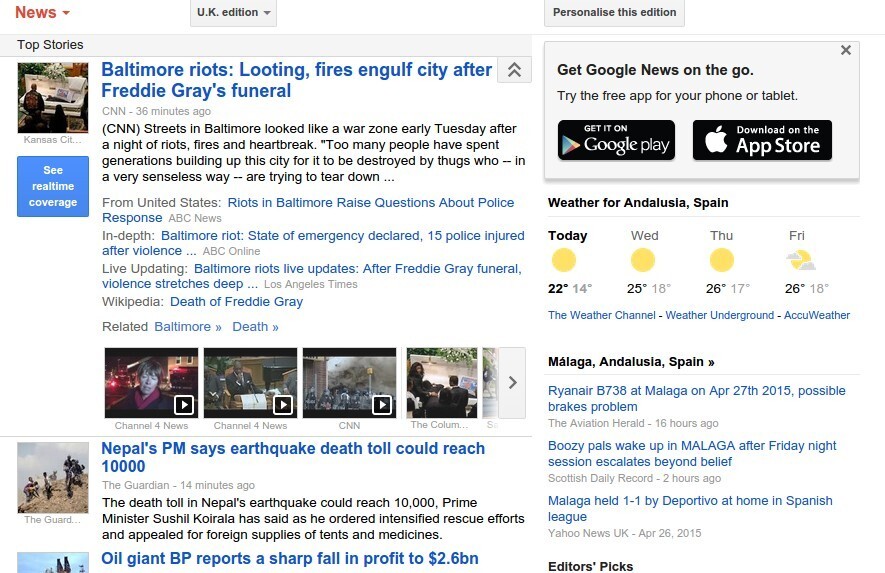Click The Guardian caption under Nepal photo
The height and width of the screenshot is (573, 885).
pos(52,519)
